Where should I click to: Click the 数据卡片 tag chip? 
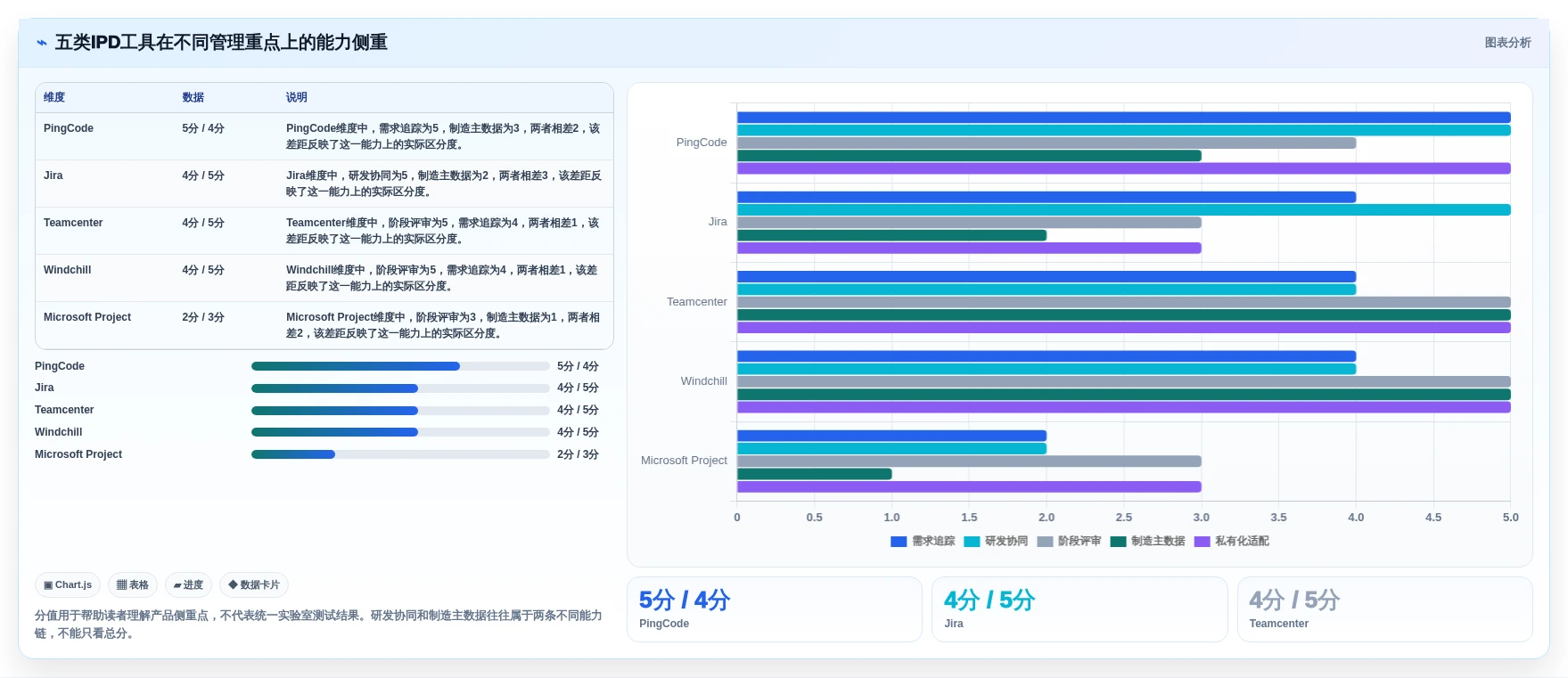point(254,585)
